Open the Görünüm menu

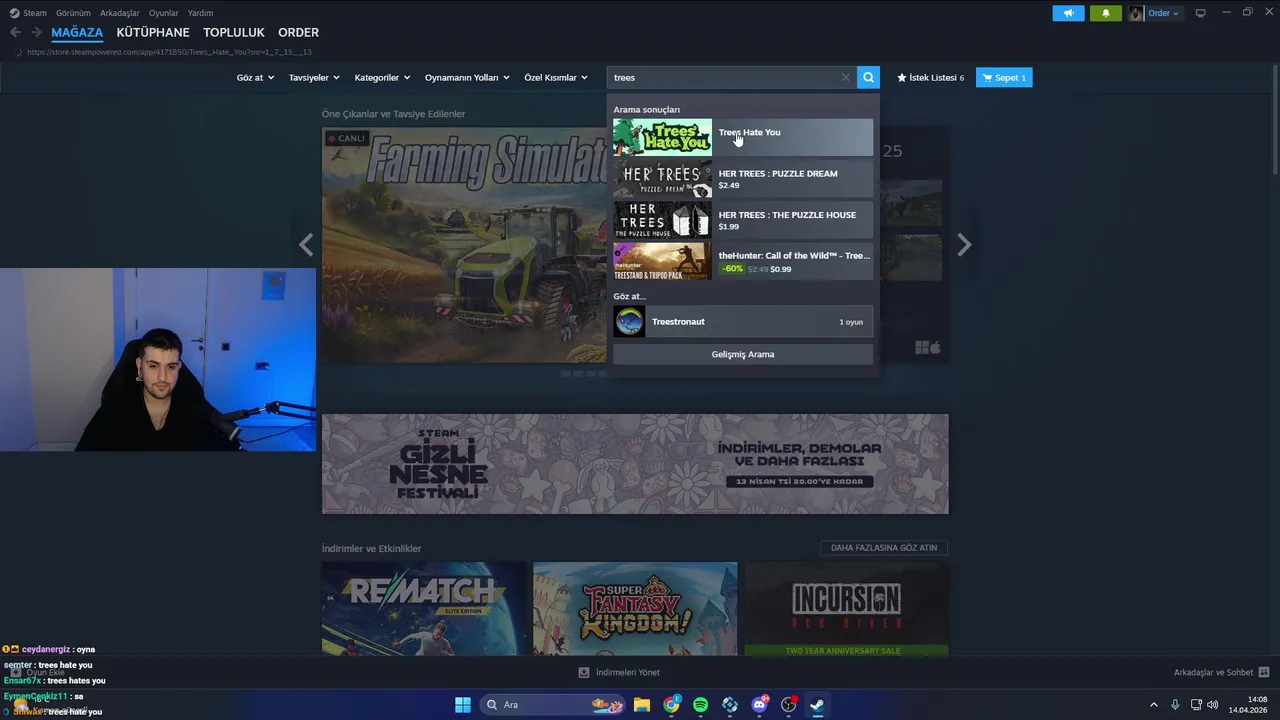[x=73, y=13]
